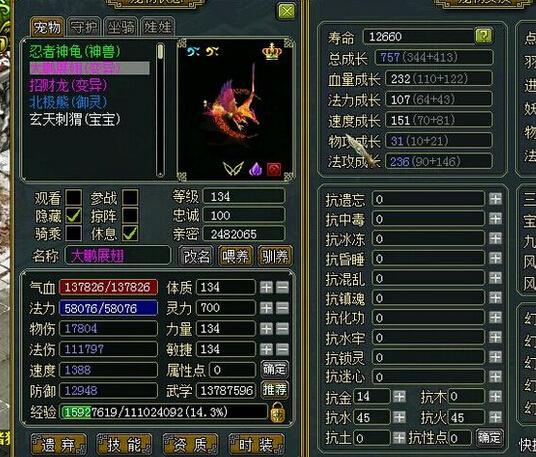Switch to the 坐骑 tab
Image resolution: width=536 pixels, height=457 pixels.
pyautogui.click(x=120, y=27)
